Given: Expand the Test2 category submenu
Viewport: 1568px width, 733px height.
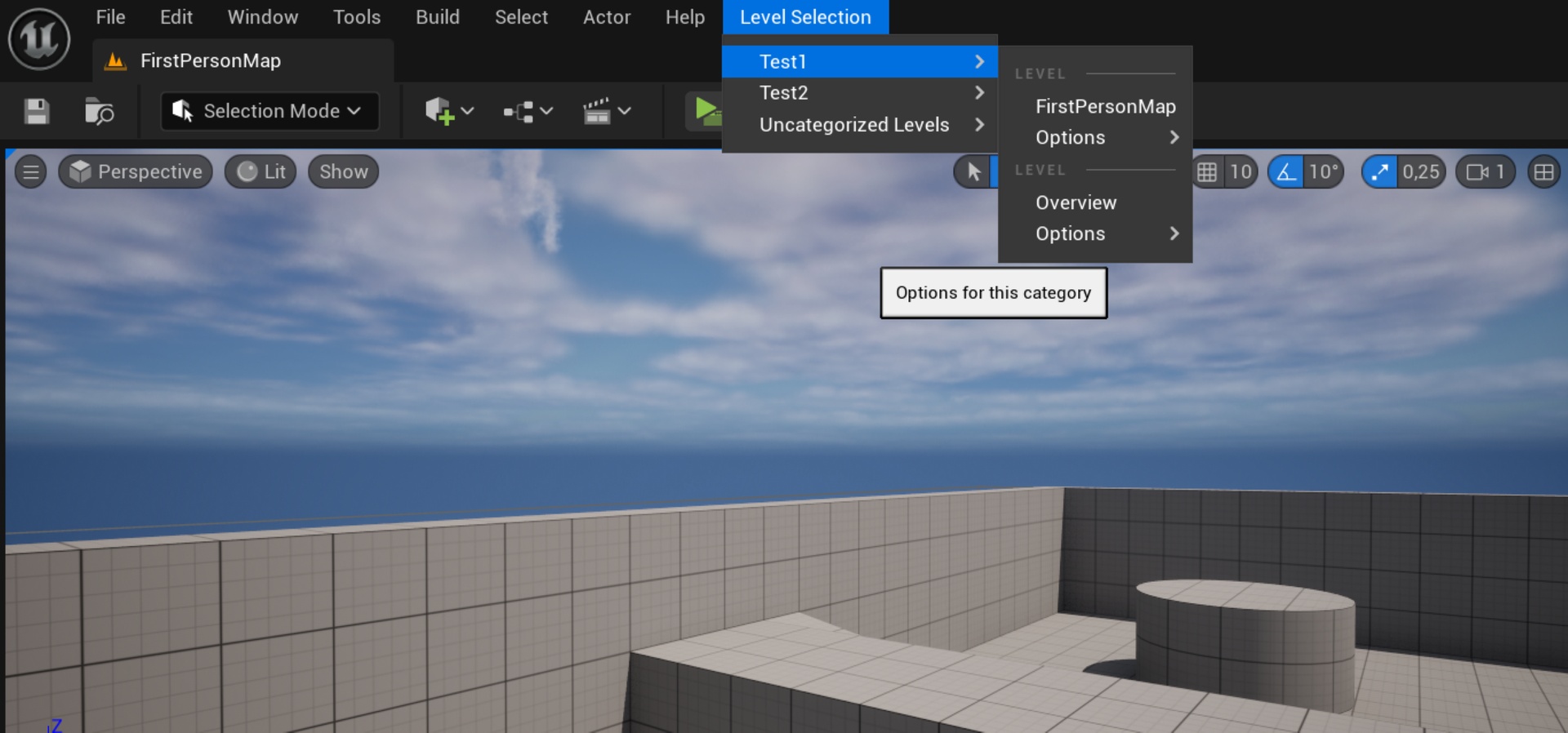Looking at the screenshot, I should (x=860, y=93).
